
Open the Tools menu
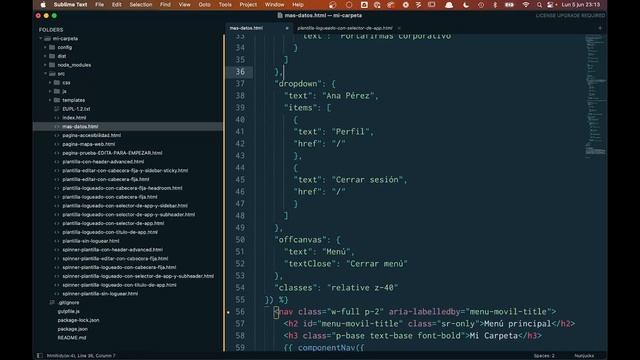225,5
